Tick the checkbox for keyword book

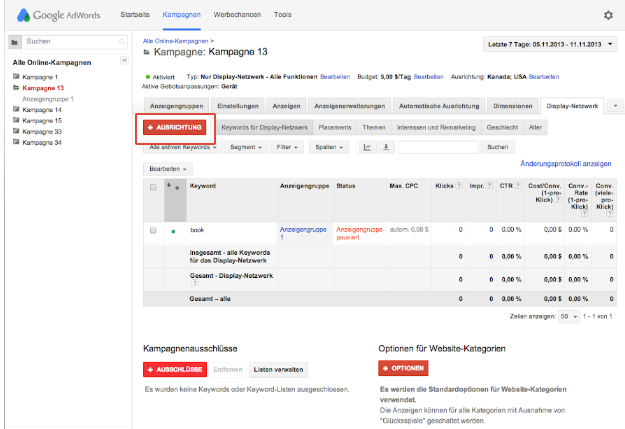pyautogui.click(x=153, y=230)
